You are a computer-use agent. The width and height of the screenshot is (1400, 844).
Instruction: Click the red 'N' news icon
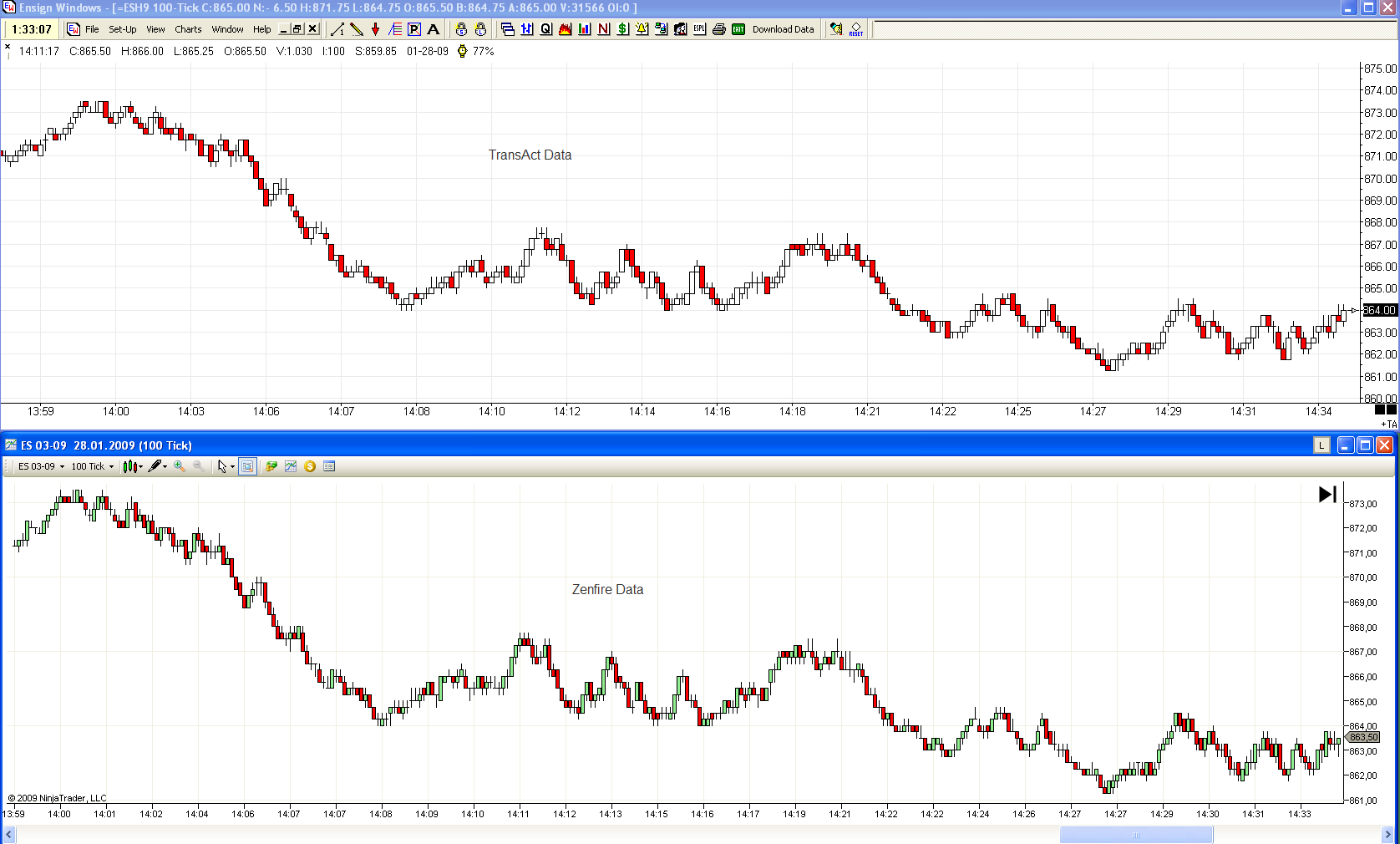coord(604,29)
